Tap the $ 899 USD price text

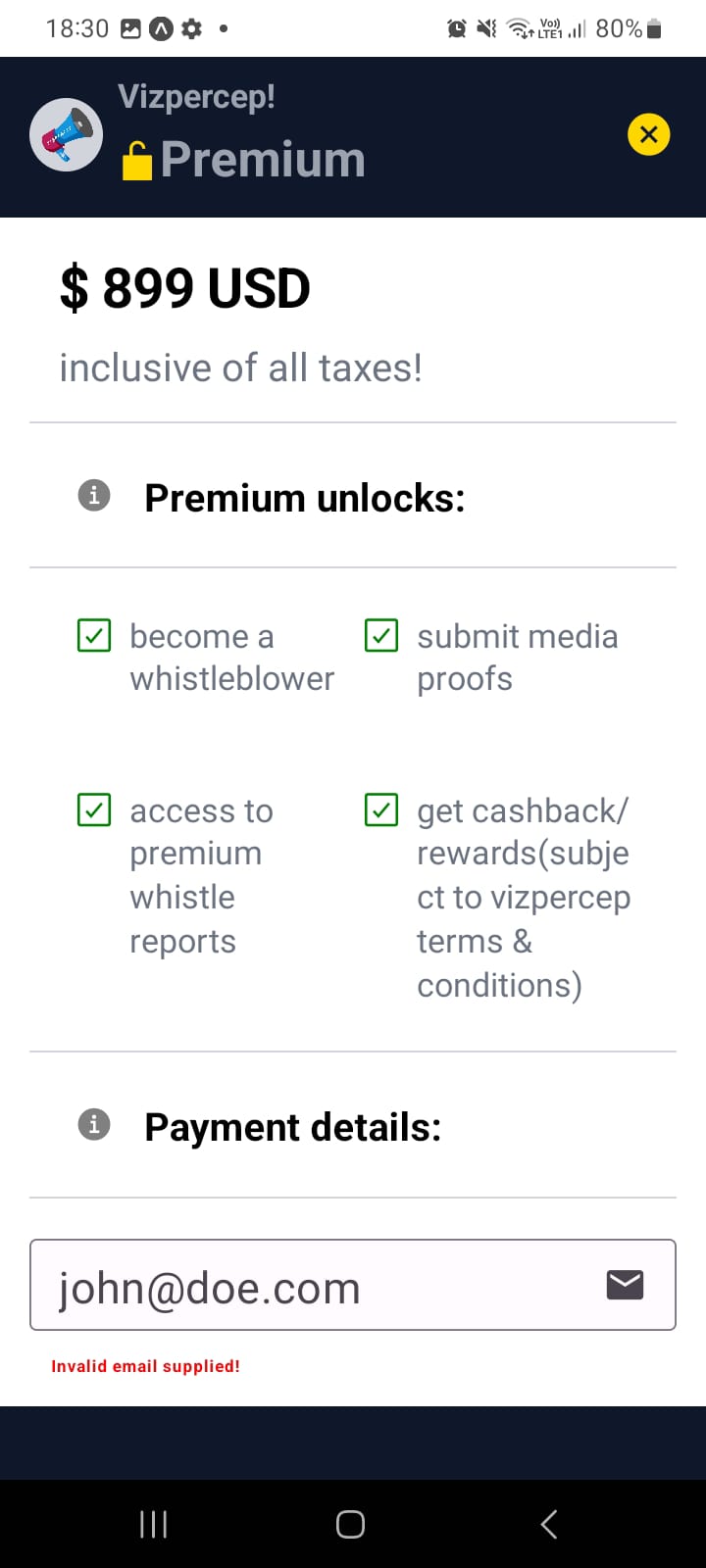(x=185, y=288)
